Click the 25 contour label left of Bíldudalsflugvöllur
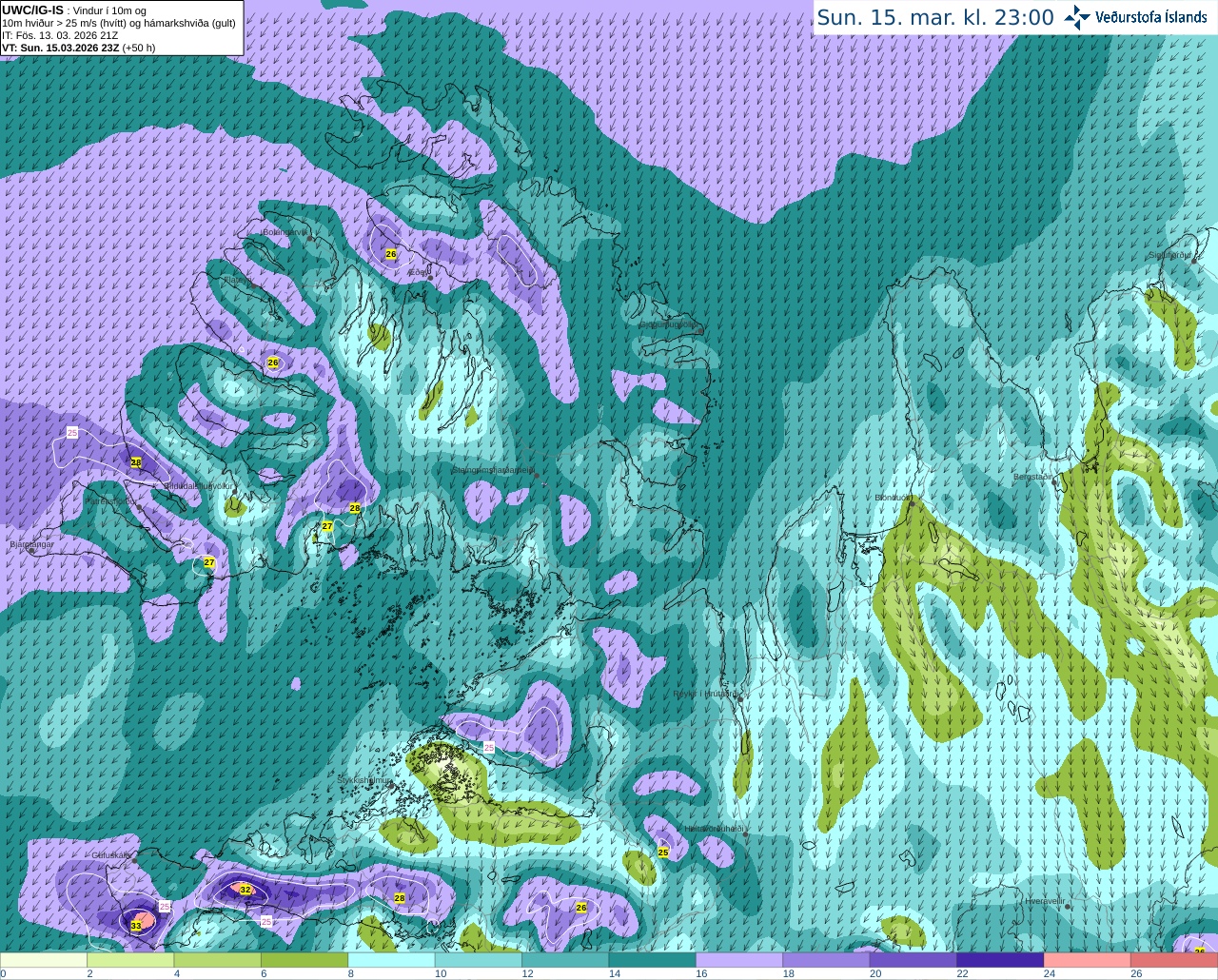1218x980 pixels. coord(73,433)
